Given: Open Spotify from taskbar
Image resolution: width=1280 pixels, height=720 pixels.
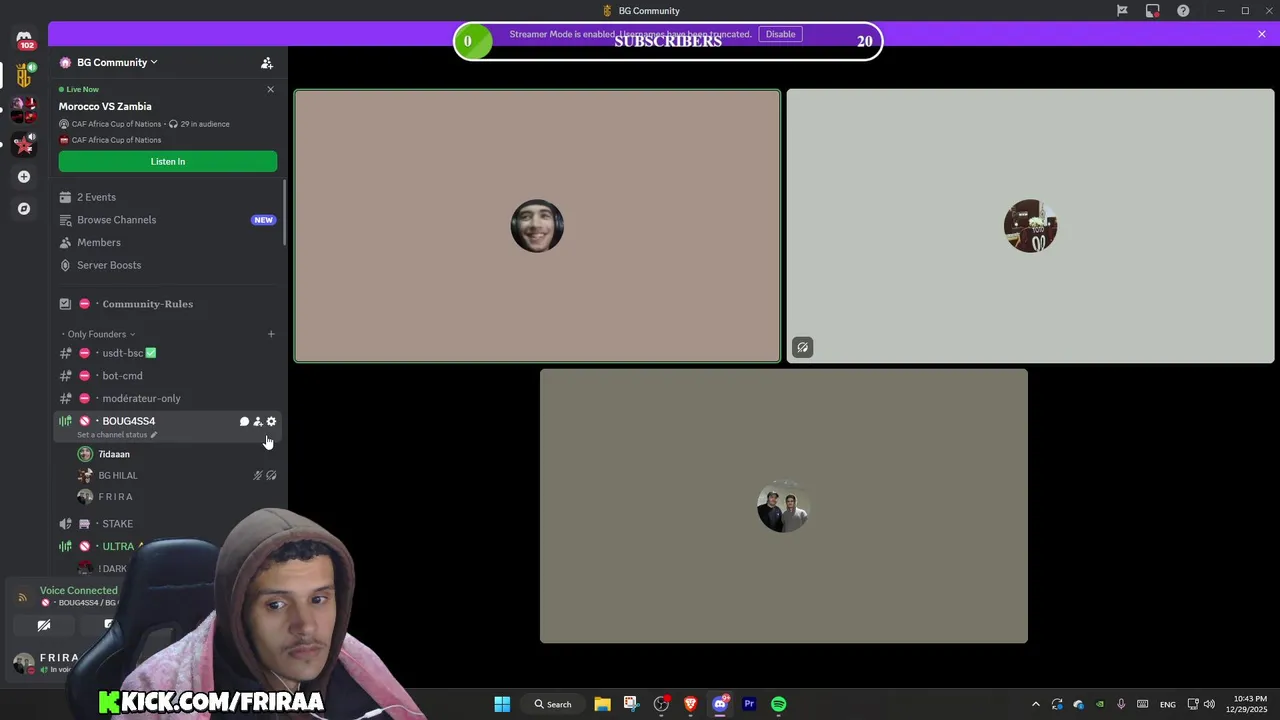Looking at the screenshot, I should pyautogui.click(x=778, y=704).
